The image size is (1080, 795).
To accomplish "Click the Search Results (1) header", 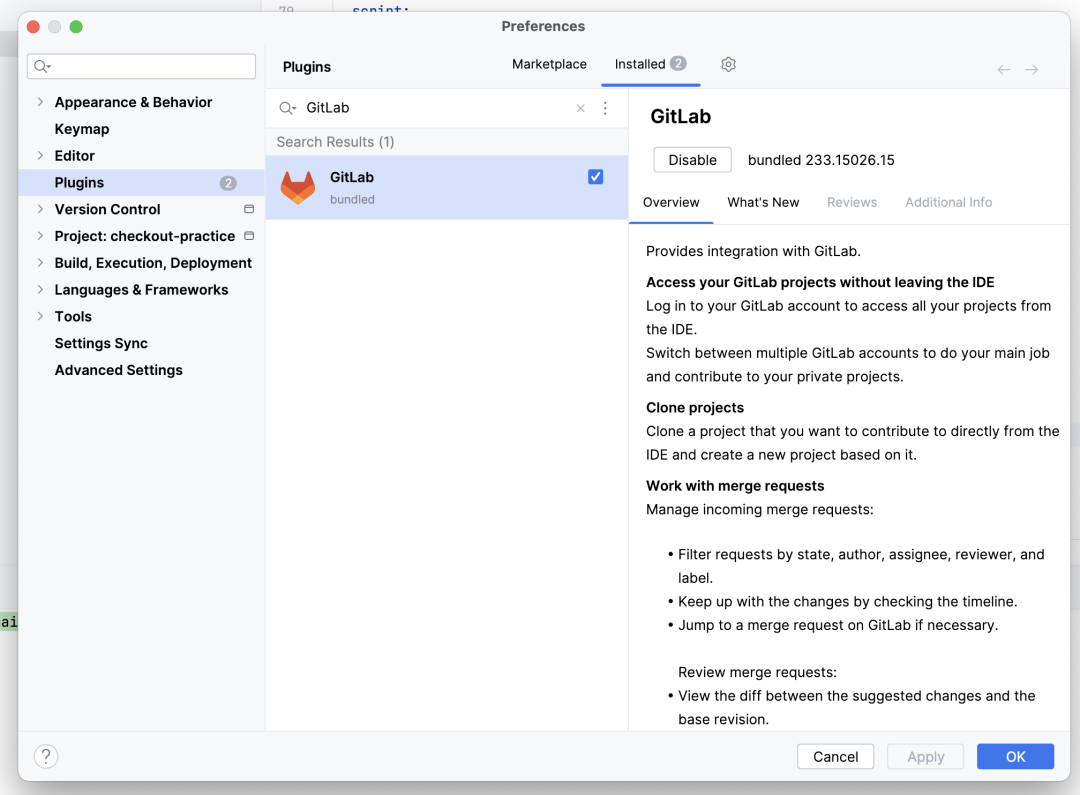I will pos(335,142).
